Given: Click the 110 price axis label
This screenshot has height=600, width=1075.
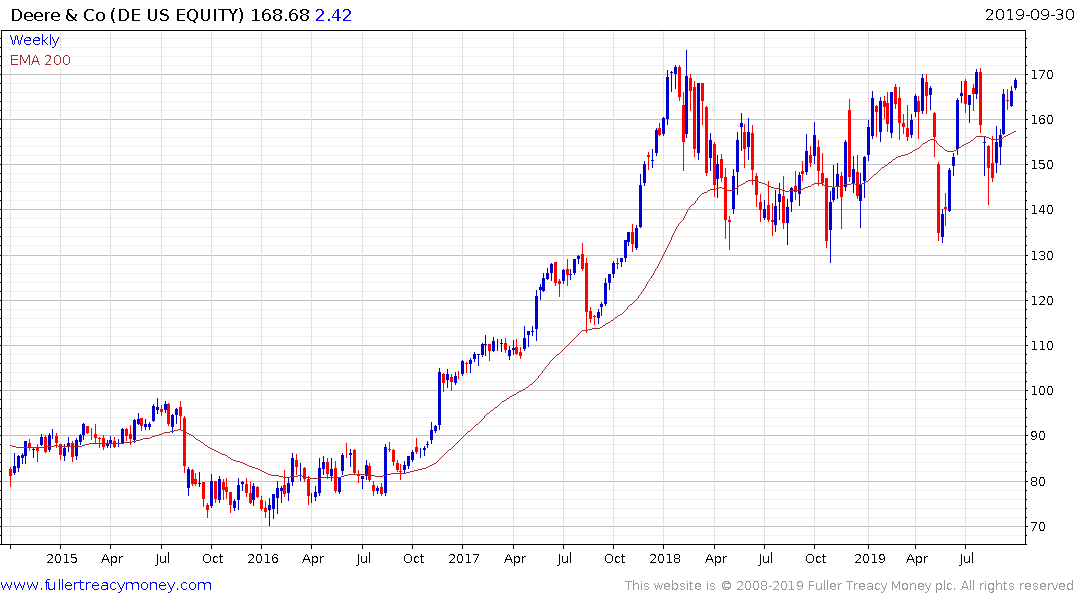Looking at the screenshot, I should [1041, 346].
